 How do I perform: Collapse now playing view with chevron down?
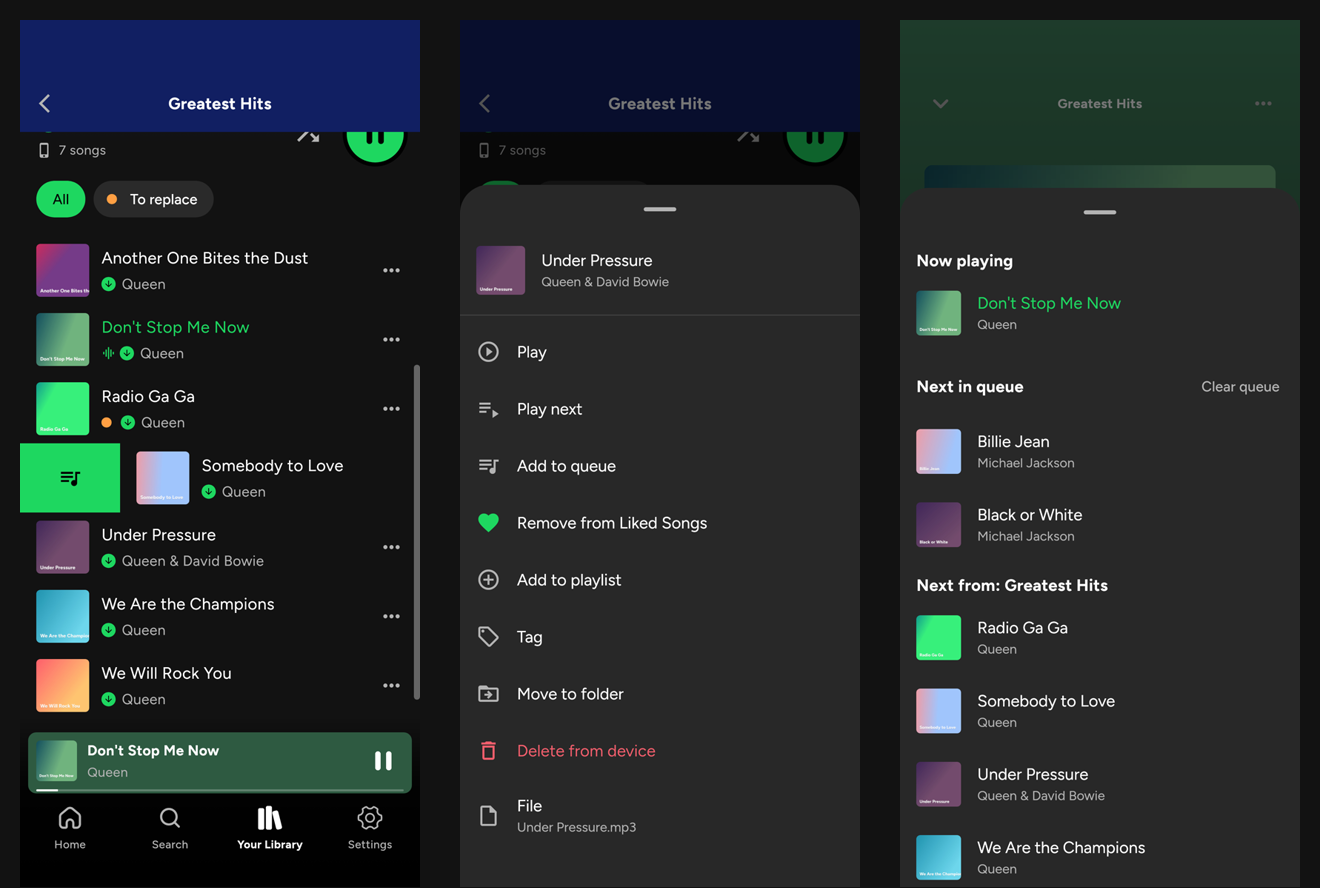click(x=941, y=103)
